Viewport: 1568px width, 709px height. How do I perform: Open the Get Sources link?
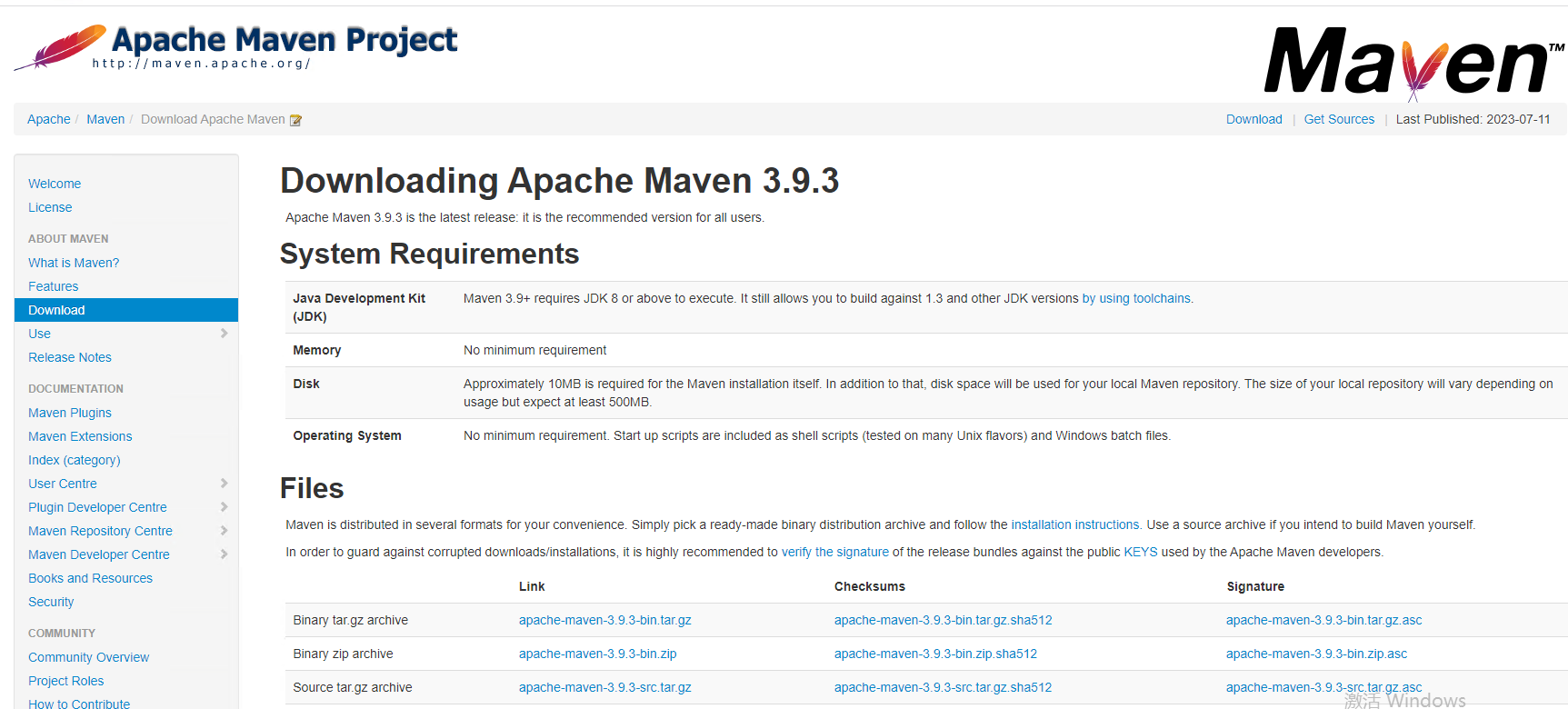click(x=1339, y=119)
